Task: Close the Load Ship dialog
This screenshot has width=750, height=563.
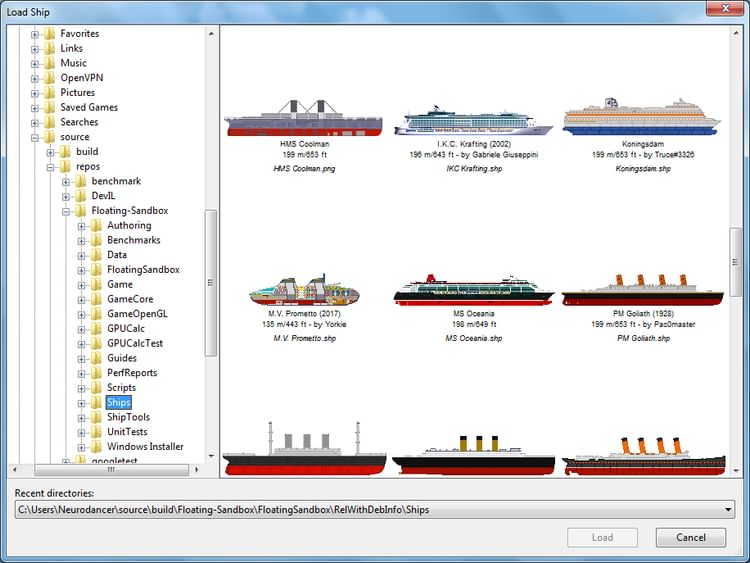Action: (x=725, y=8)
